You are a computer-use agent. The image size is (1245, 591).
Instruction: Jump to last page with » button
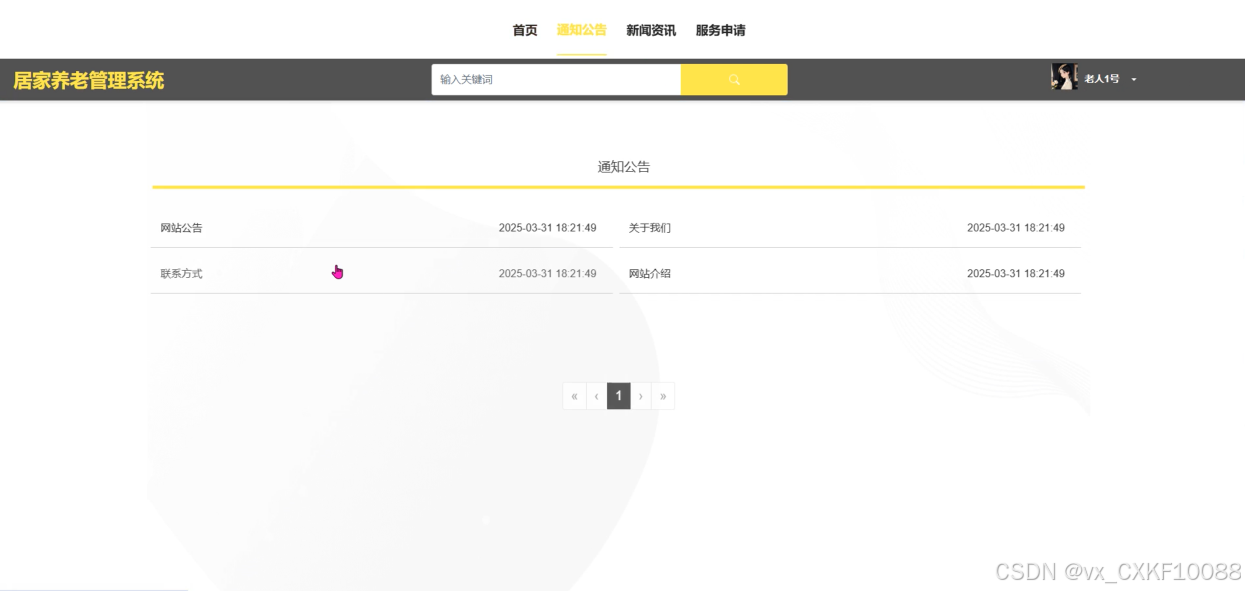click(x=663, y=396)
